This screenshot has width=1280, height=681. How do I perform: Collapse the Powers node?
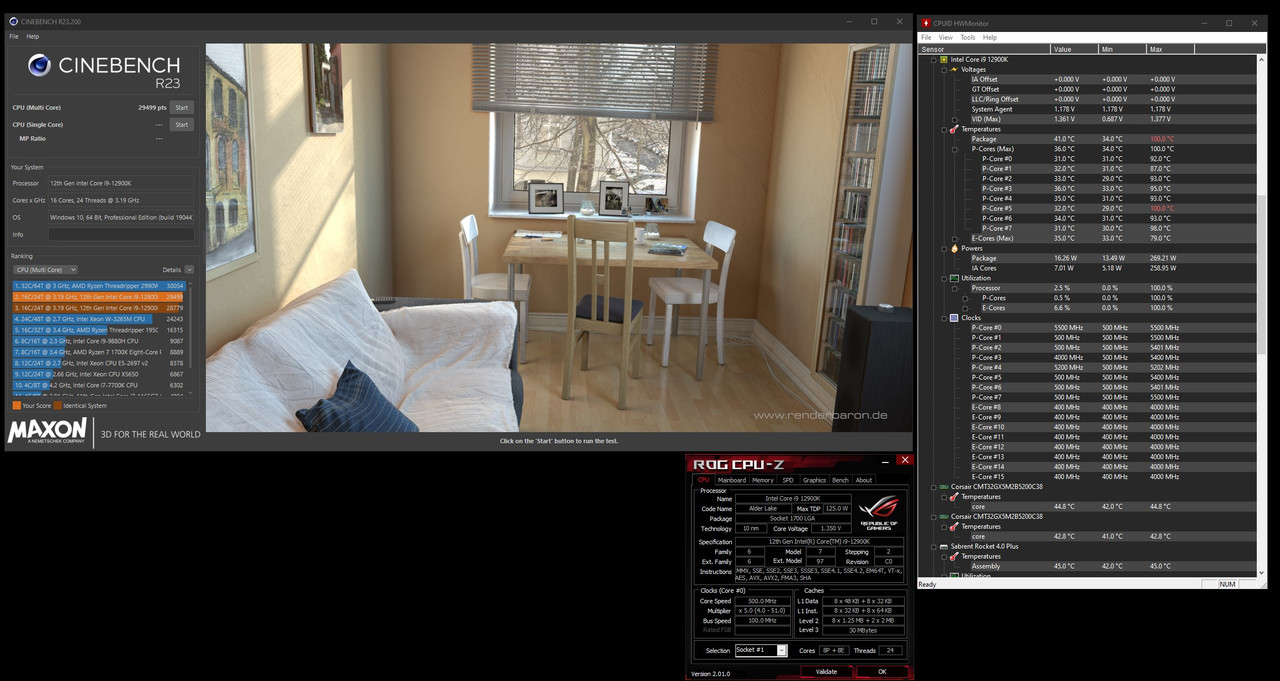pos(943,248)
